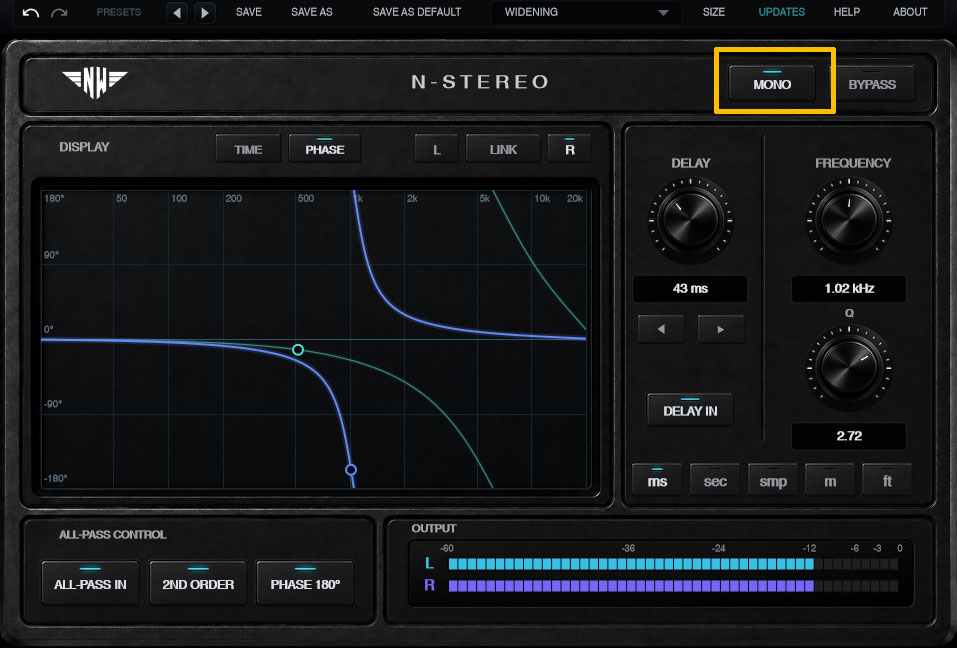Toggle the MONO button

pyautogui.click(x=772, y=84)
